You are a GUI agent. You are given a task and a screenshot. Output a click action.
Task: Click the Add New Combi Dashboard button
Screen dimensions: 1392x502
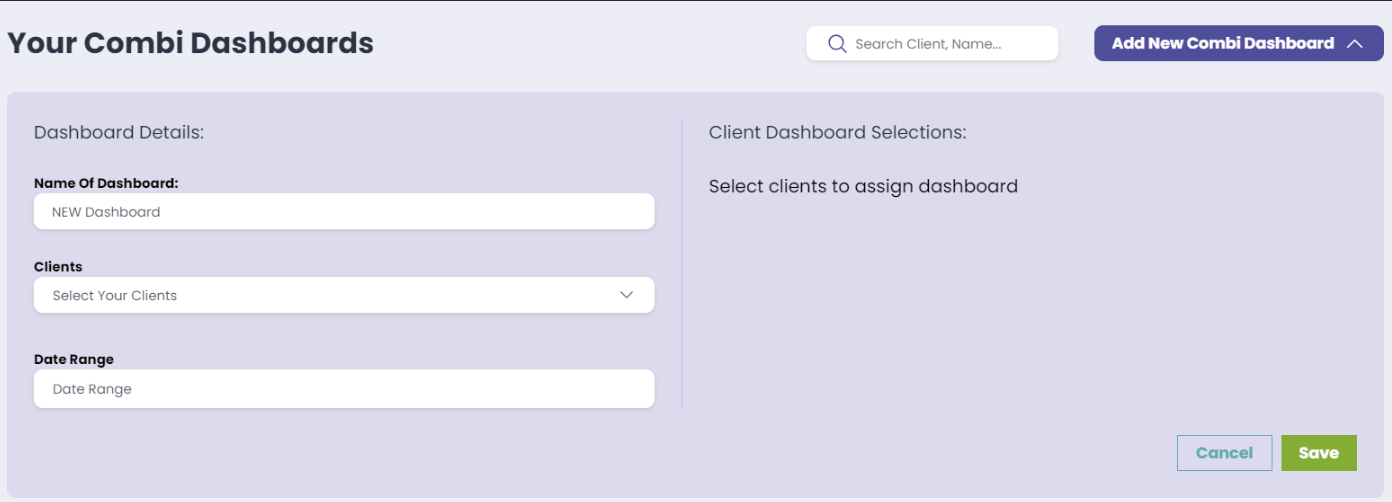[1238, 43]
